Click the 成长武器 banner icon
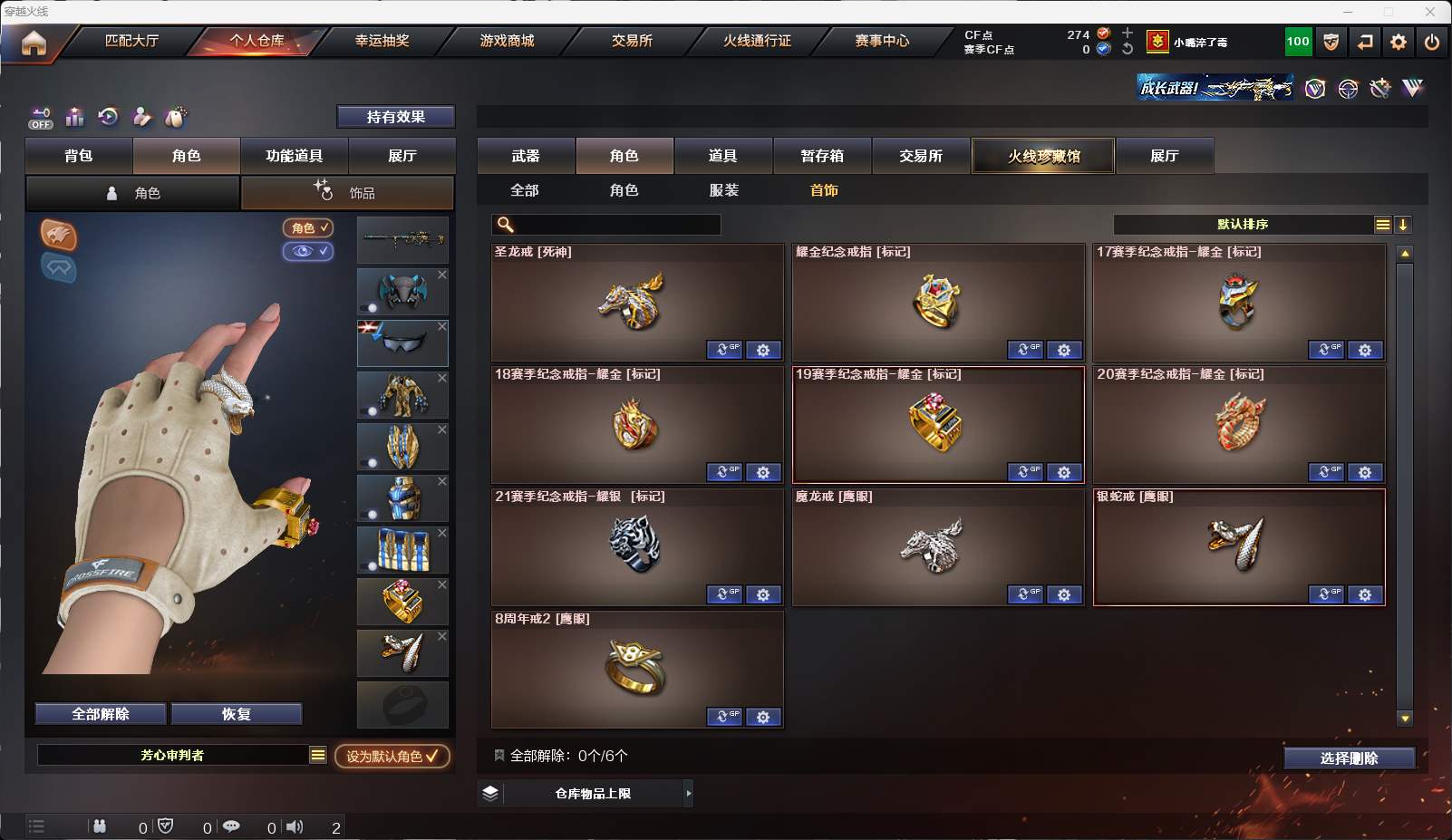Screen dimensions: 1452x840 1215,88
